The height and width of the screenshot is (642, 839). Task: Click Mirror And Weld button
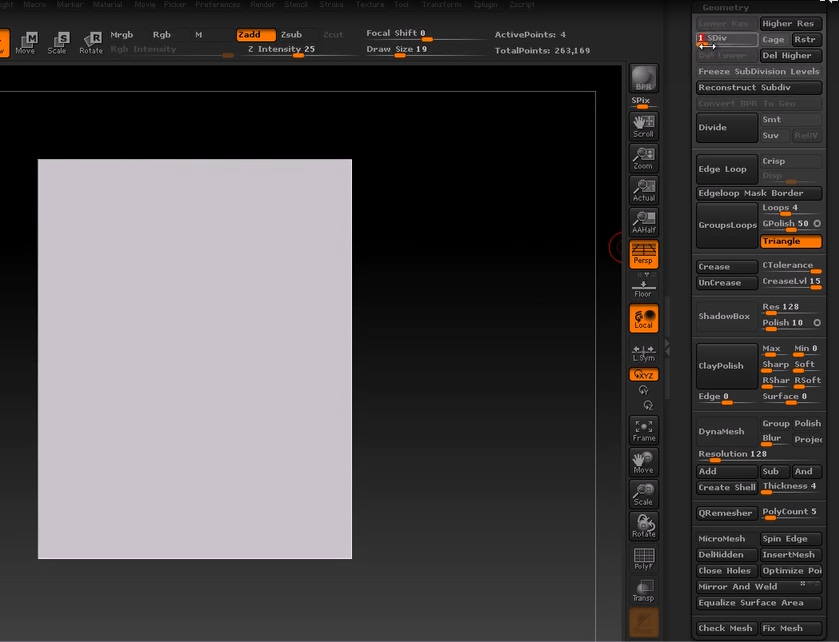759,587
